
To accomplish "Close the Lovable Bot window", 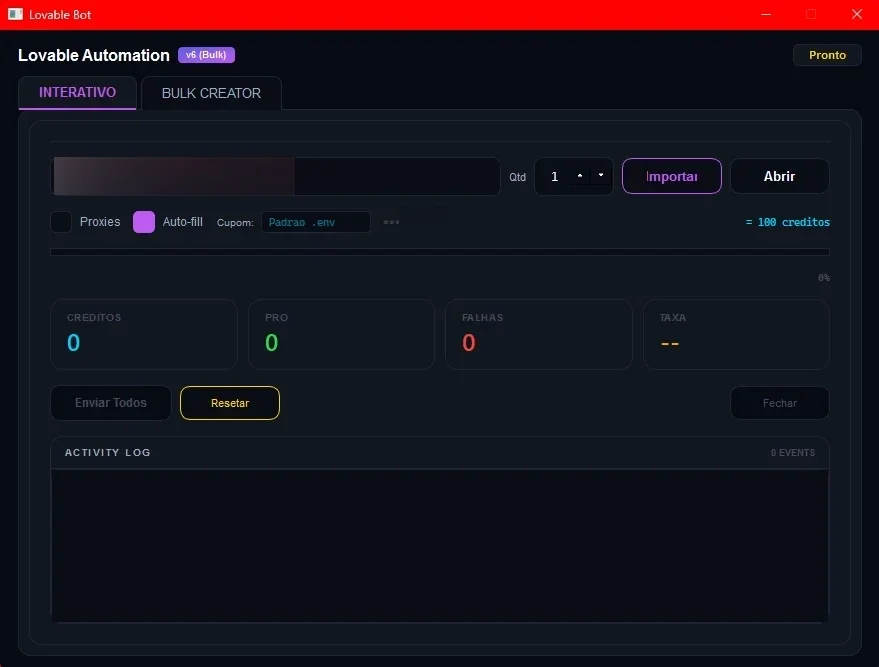I will pyautogui.click(x=857, y=14).
